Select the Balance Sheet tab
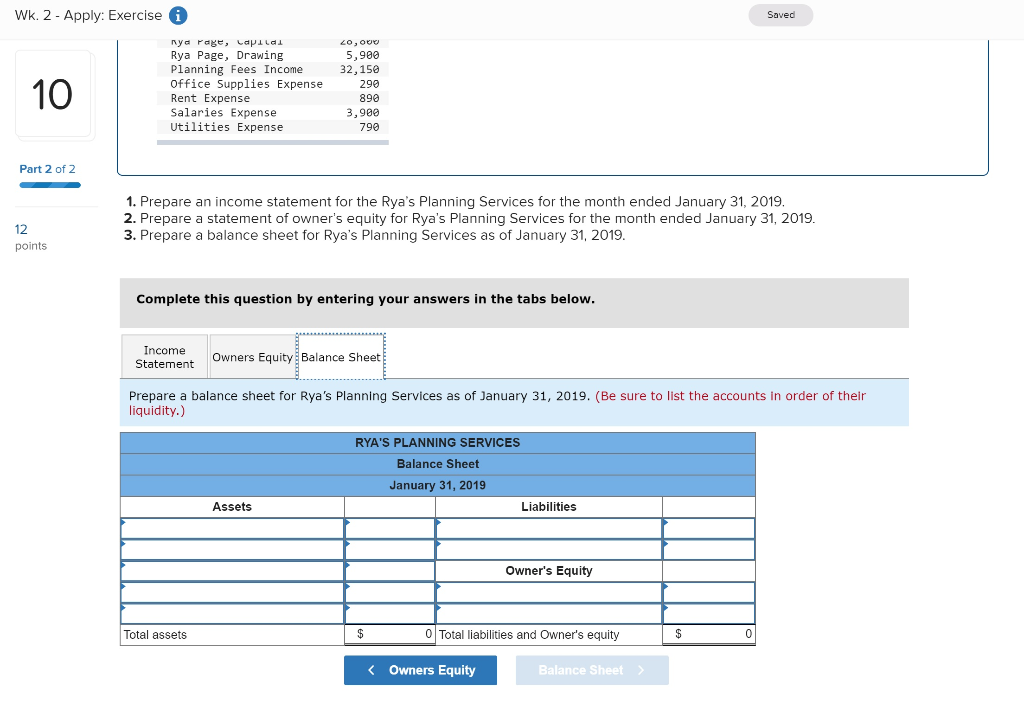1024x707 pixels. tap(341, 356)
